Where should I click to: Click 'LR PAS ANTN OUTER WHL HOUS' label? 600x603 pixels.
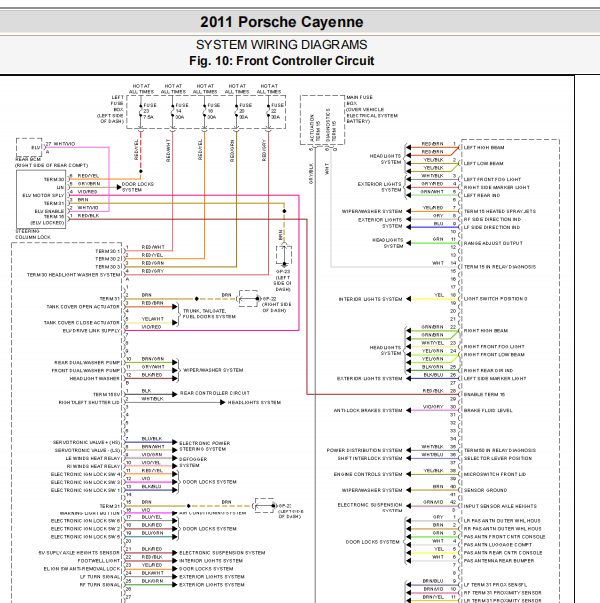click(x=502, y=521)
